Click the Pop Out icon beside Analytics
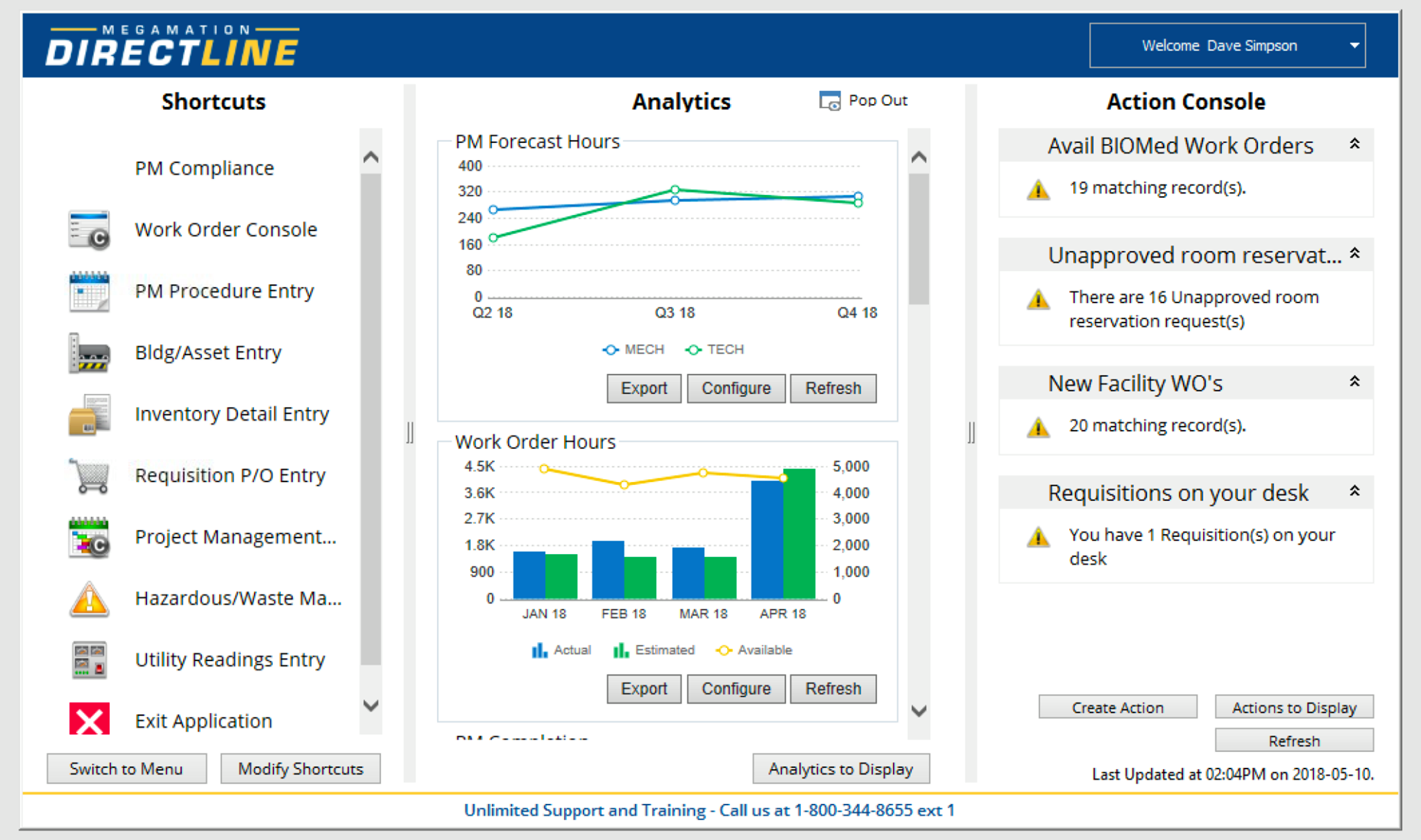1421x840 pixels. tap(828, 101)
